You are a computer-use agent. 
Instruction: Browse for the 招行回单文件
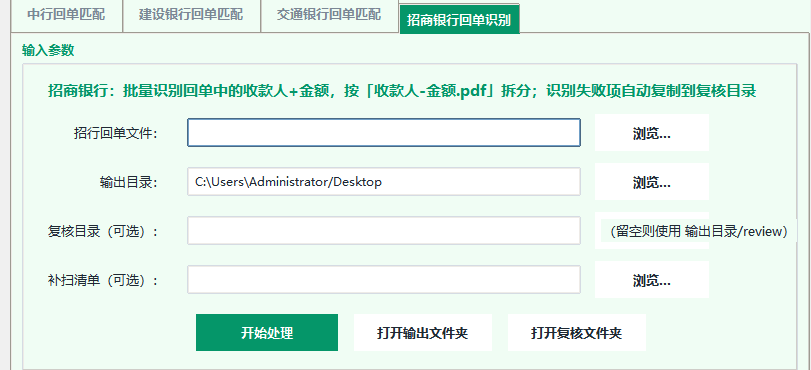point(652,133)
